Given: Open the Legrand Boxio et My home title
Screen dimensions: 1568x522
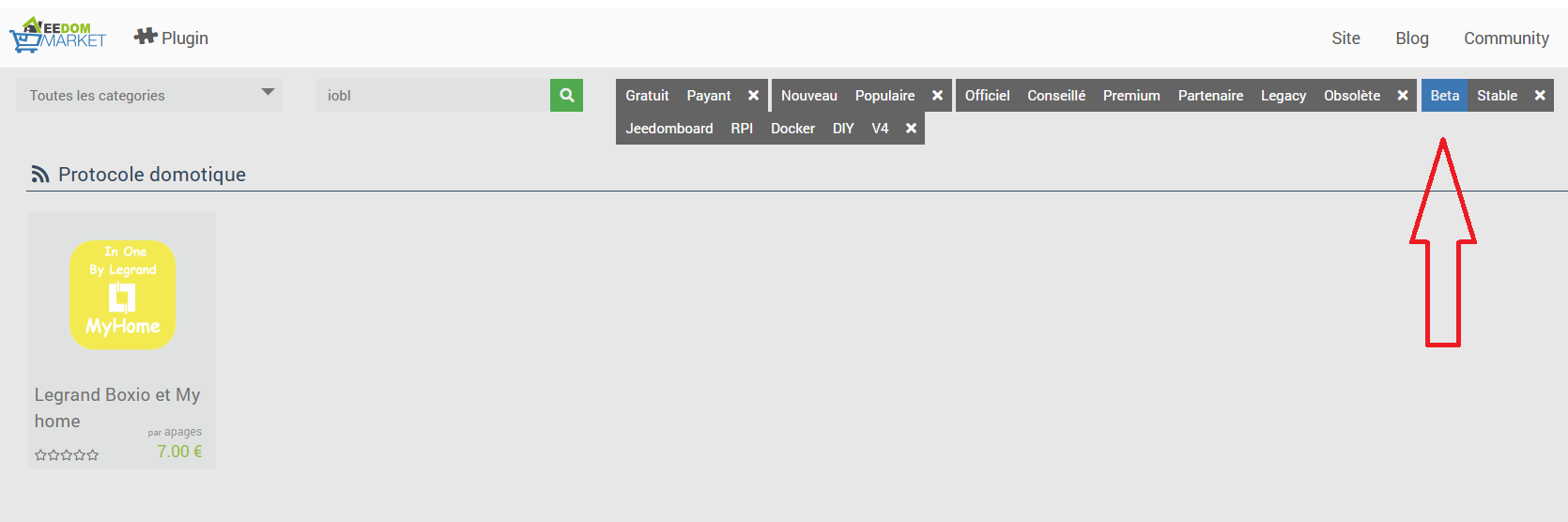Looking at the screenshot, I should pyautogui.click(x=117, y=408).
